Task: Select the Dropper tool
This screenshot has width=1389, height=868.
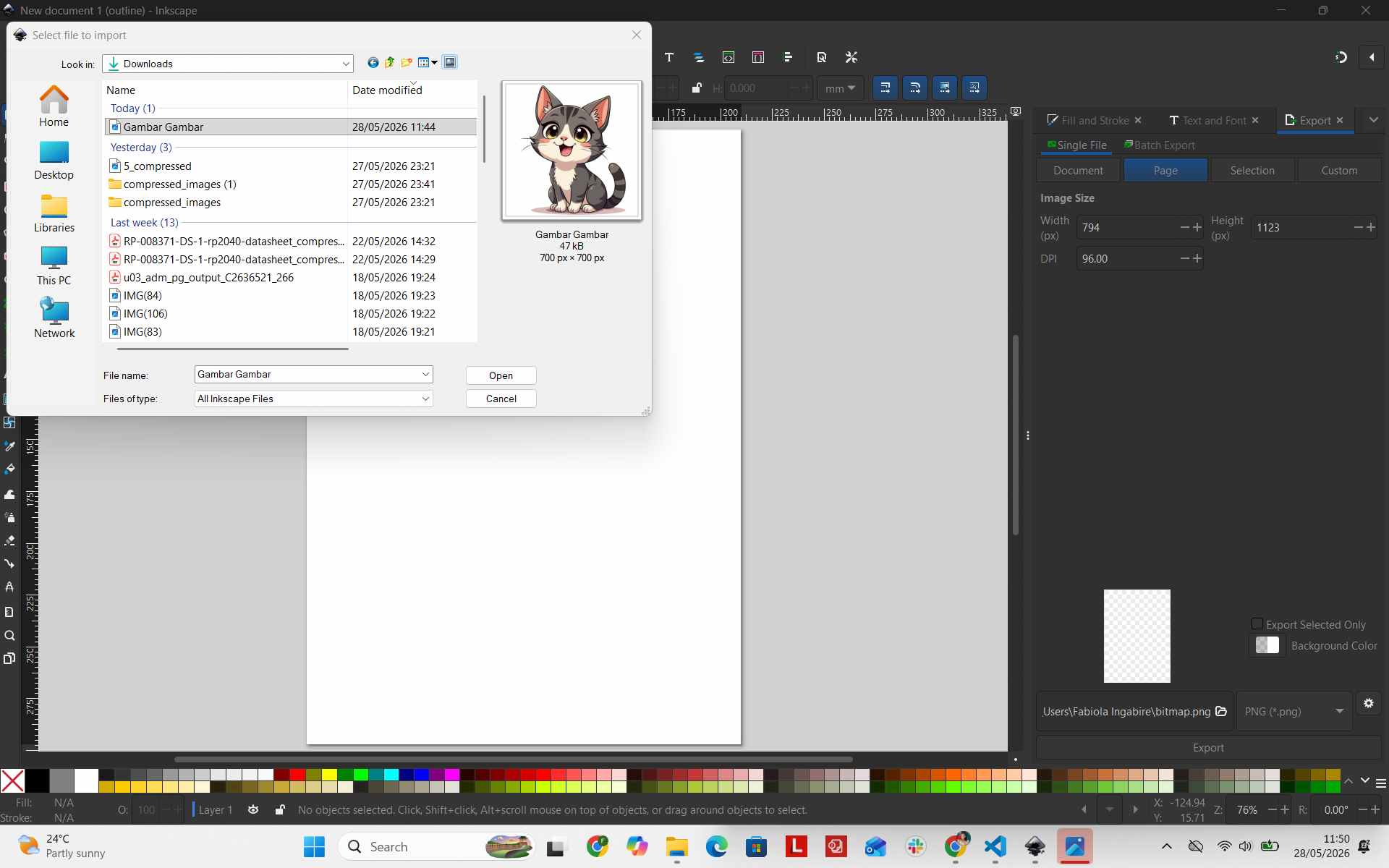Action: (9, 446)
